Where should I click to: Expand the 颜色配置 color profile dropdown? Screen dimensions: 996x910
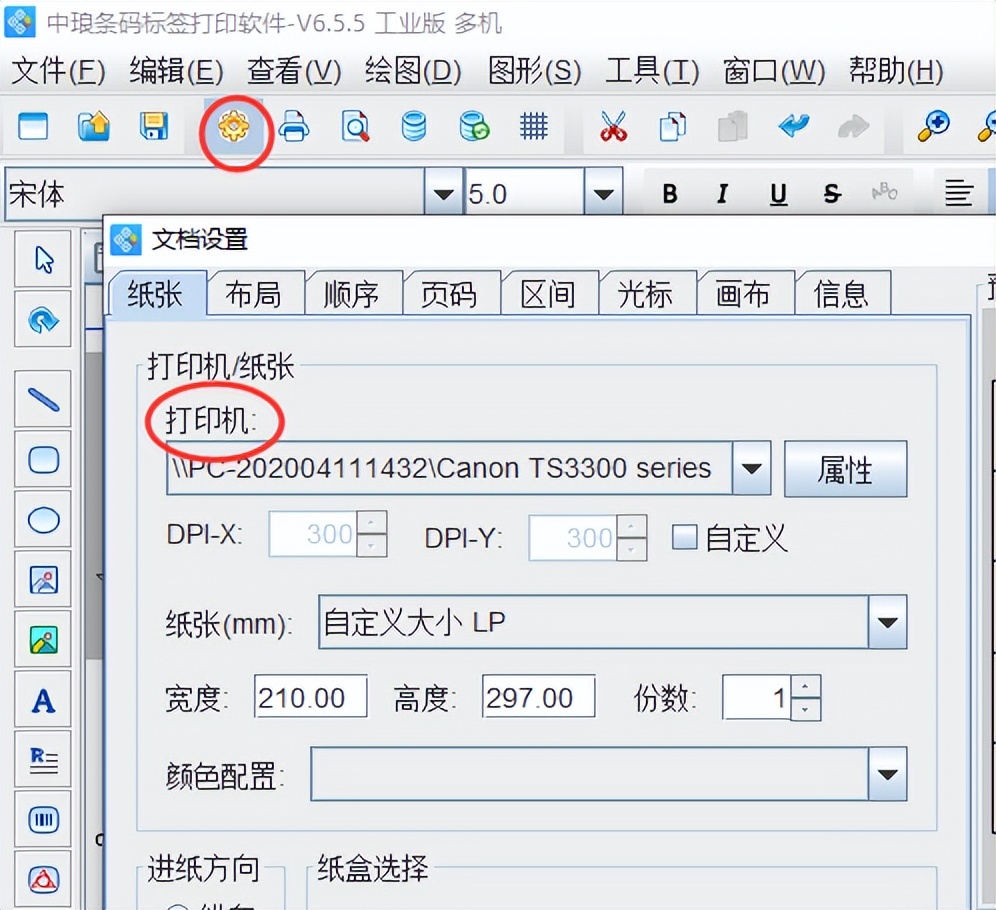point(887,774)
